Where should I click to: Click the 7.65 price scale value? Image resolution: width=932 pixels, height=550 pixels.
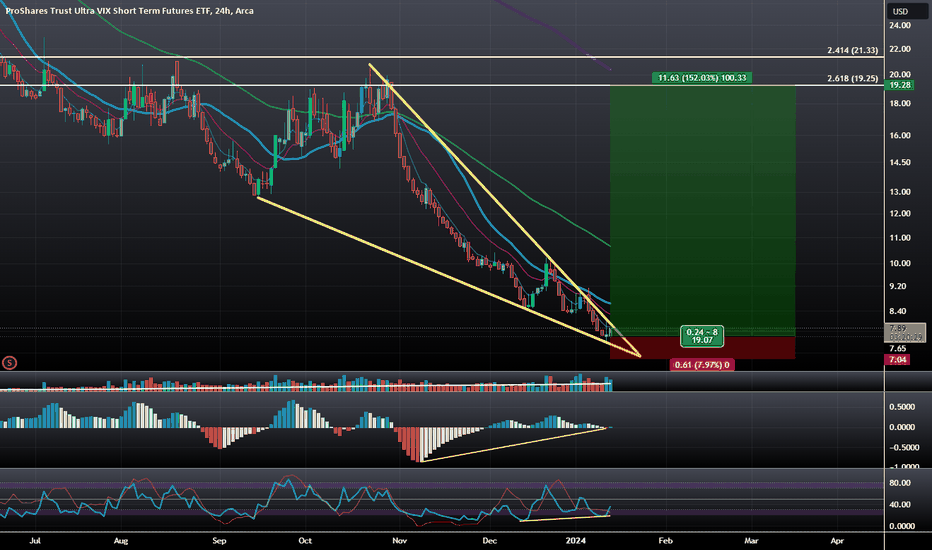(x=898, y=348)
